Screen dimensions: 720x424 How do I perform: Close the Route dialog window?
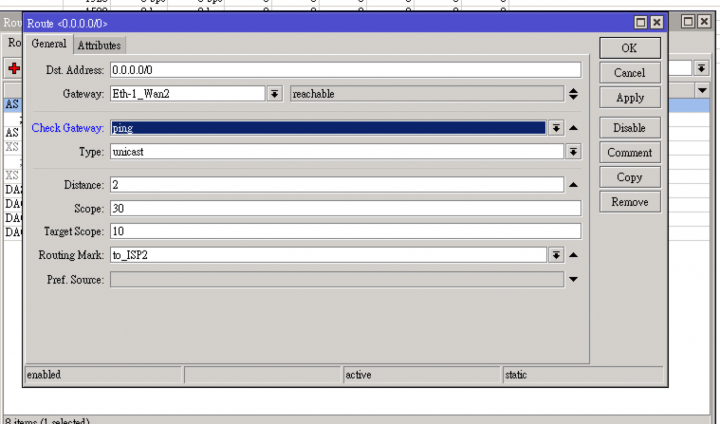pyautogui.click(x=657, y=22)
